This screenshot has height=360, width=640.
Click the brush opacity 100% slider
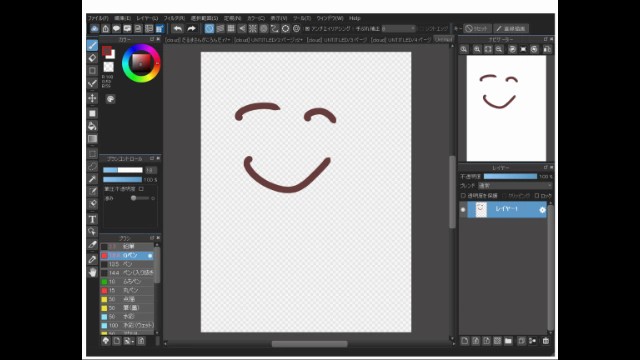pos(122,180)
